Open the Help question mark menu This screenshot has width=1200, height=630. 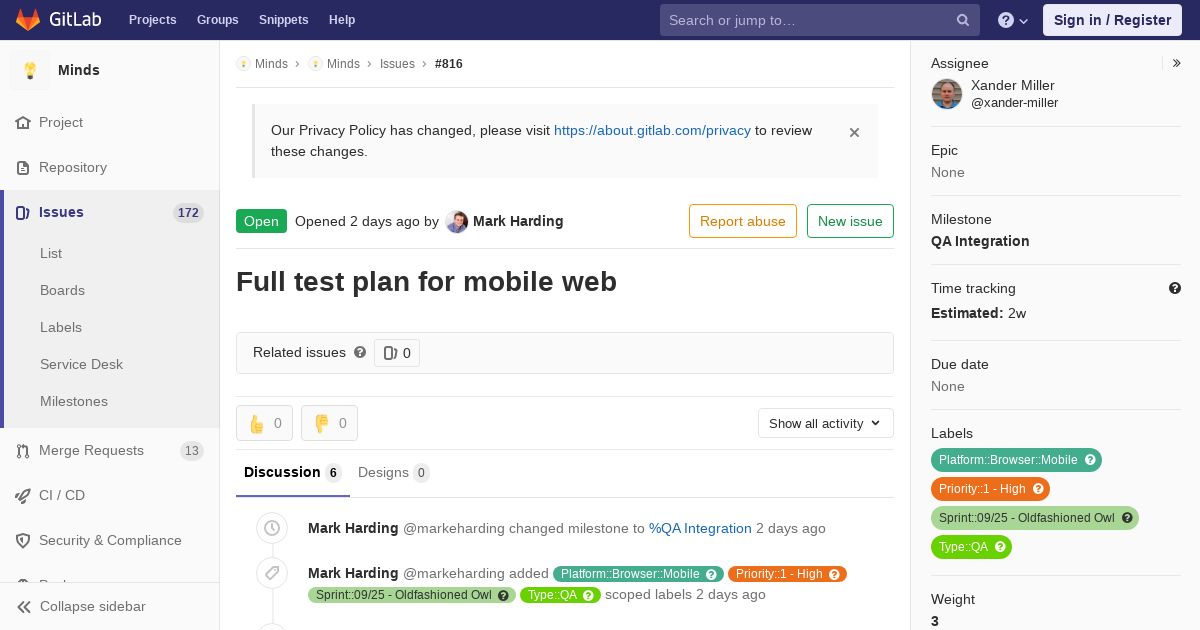pyautogui.click(x=1014, y=20)
